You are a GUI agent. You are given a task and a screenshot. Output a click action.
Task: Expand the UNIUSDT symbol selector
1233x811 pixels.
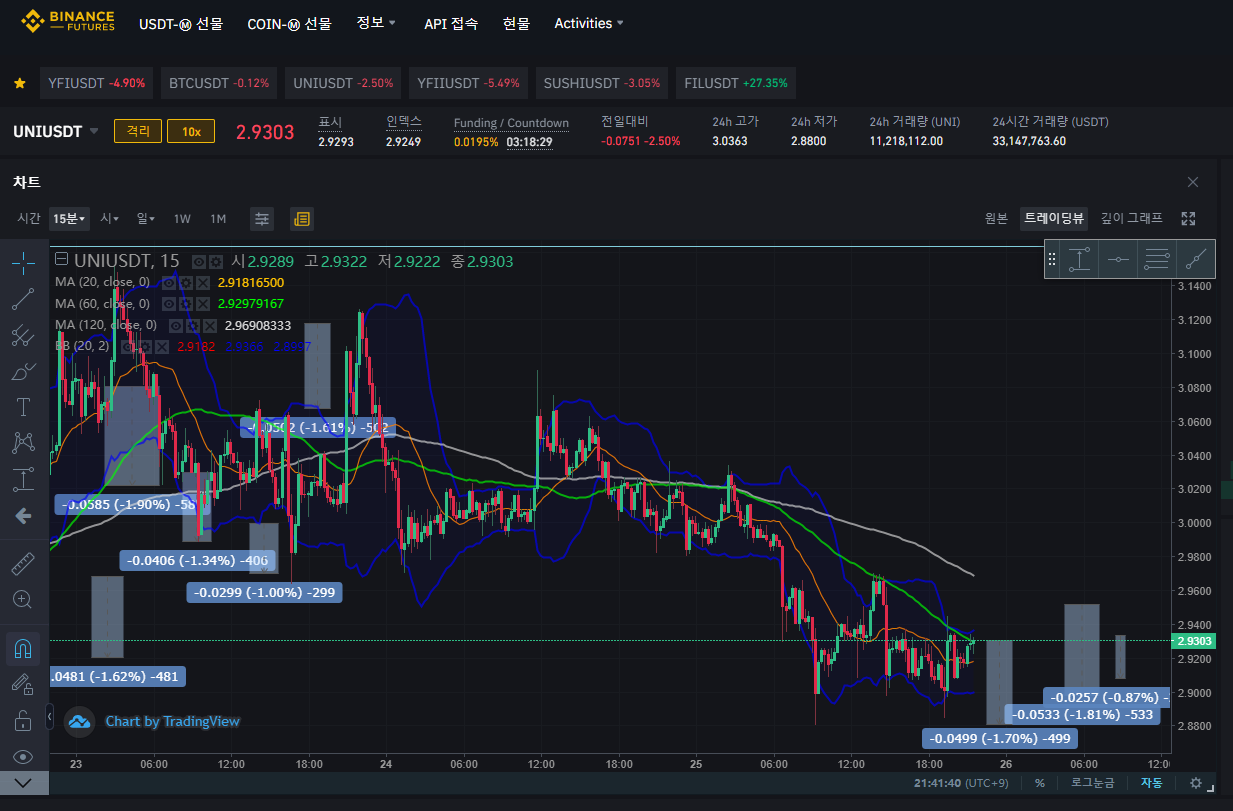pyautogui.click(x=94, y=131)
